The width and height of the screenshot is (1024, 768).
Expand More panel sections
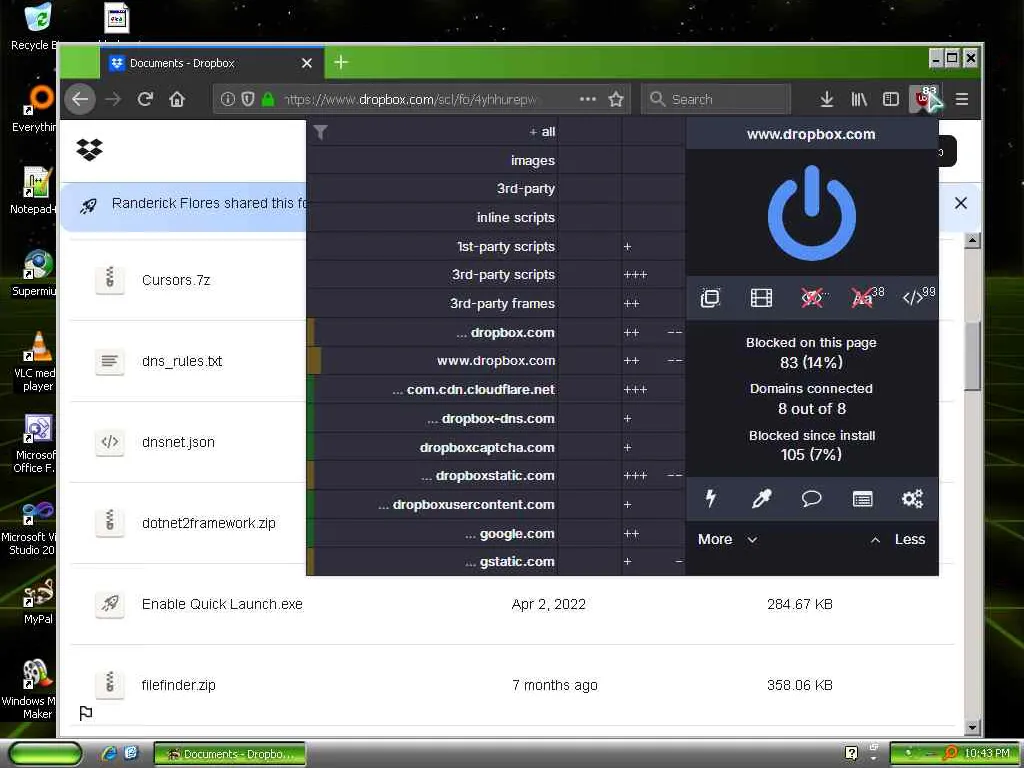click(727, 539)
